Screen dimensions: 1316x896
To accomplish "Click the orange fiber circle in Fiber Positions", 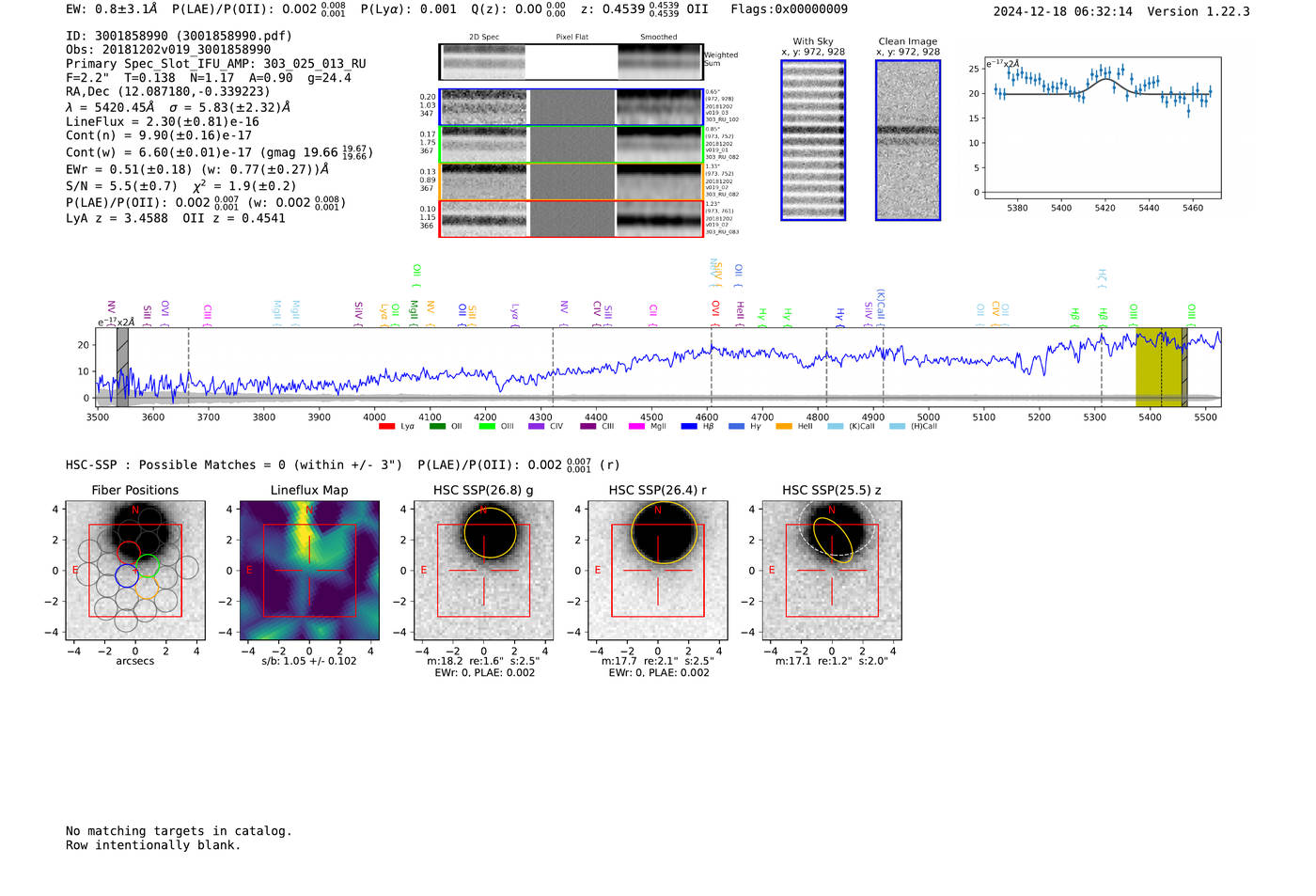I will [147, 589].
